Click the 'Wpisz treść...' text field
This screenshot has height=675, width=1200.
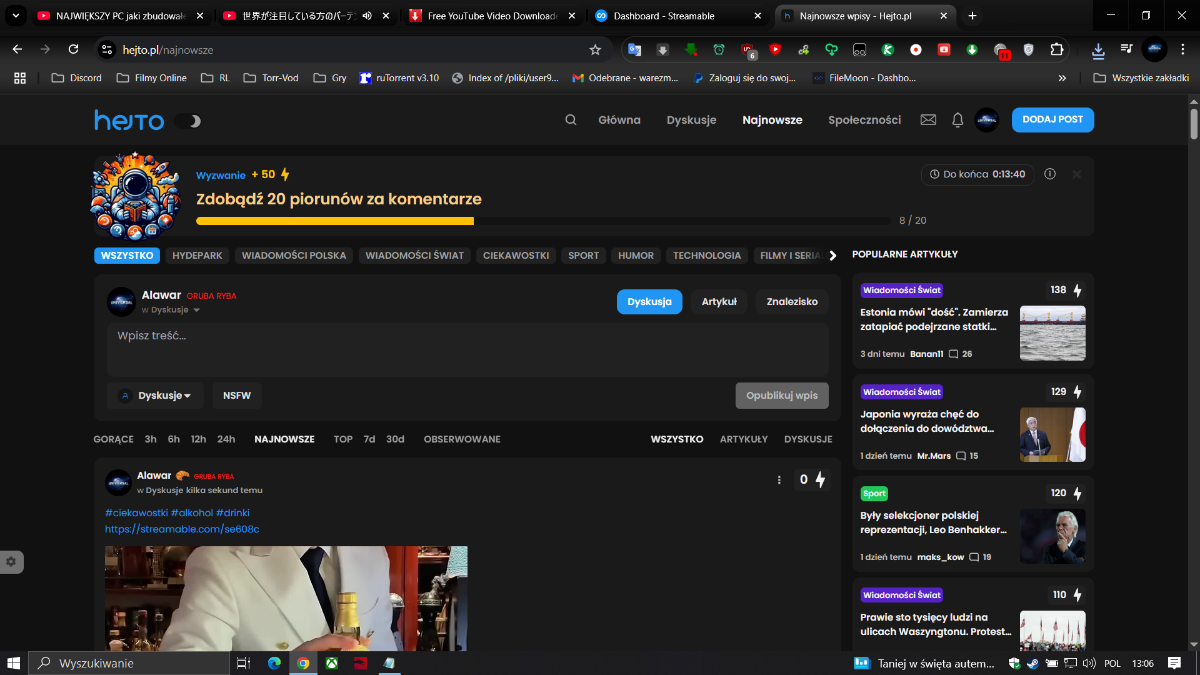467,349
